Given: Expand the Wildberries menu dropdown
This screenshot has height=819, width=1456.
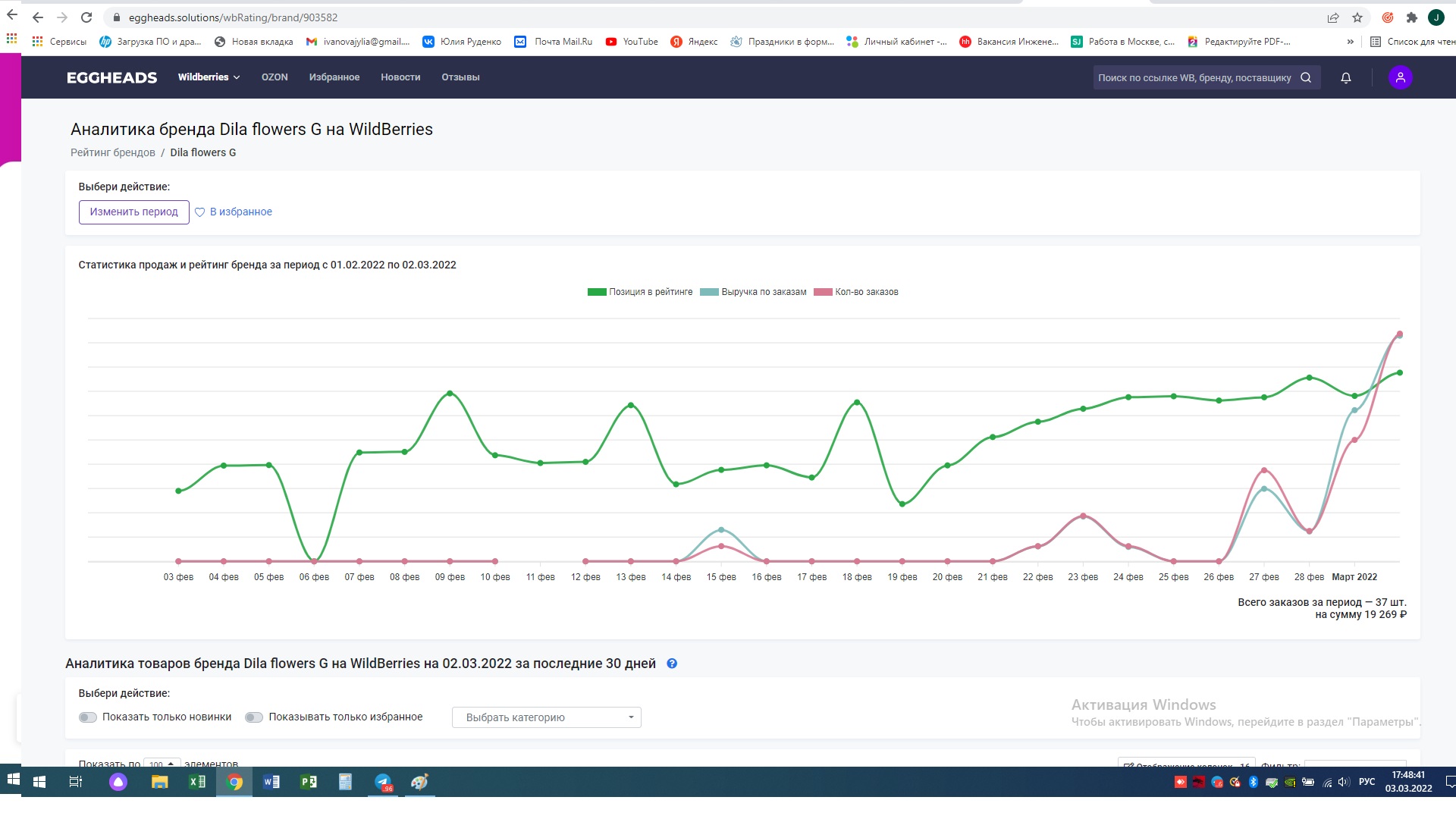Looking at the screenshot, I should pos(209,77).
